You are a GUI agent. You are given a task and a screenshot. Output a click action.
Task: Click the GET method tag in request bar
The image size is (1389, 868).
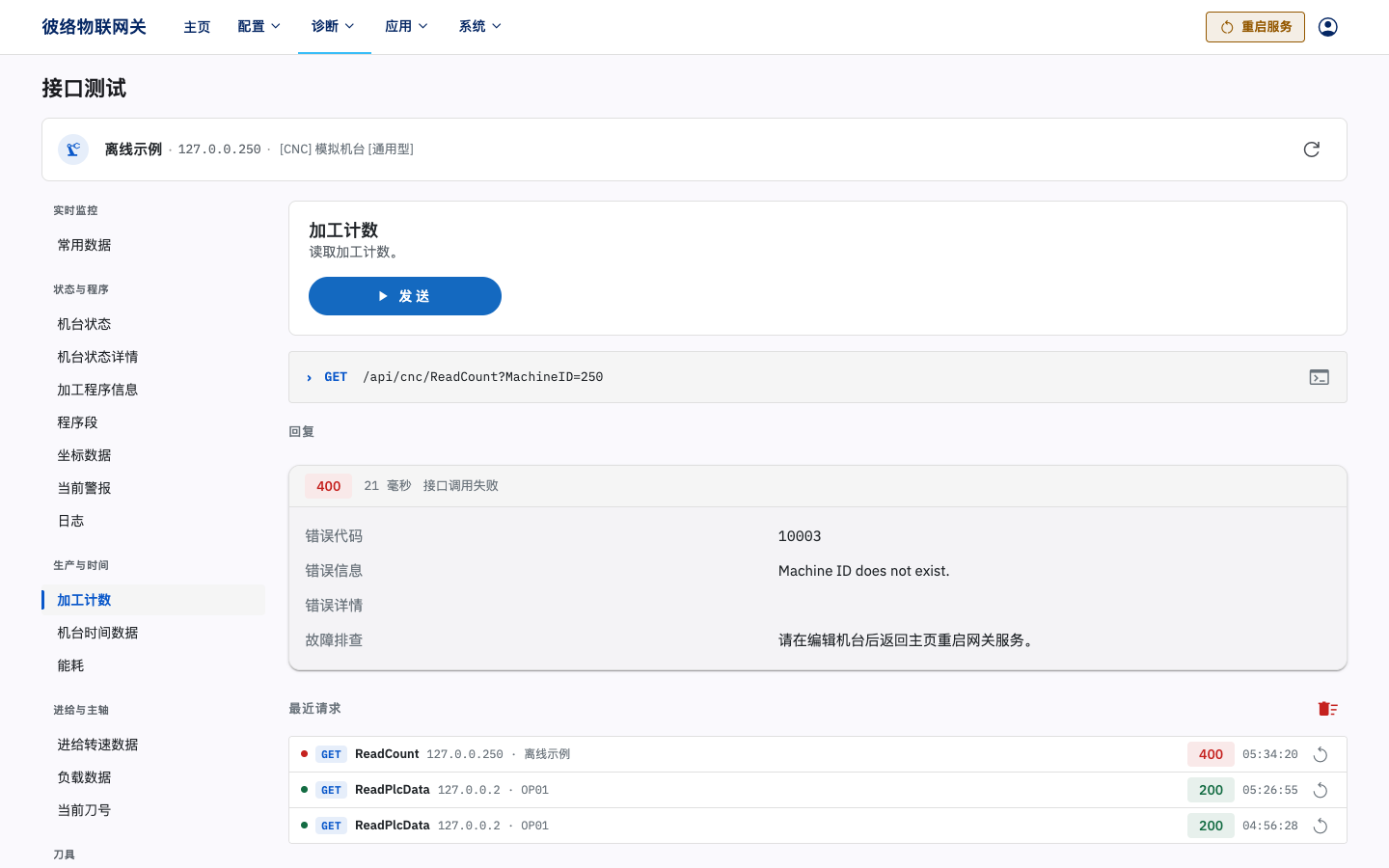[x=336, y=377]
